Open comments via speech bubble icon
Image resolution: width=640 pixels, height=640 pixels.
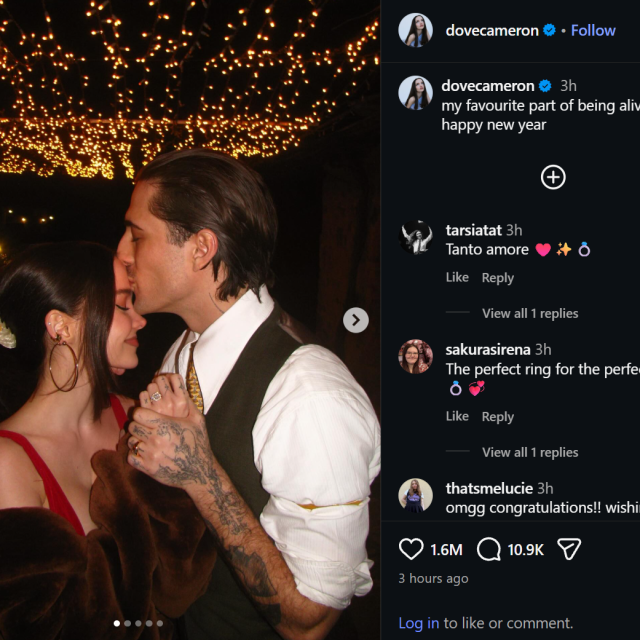(x=489, y=549)
